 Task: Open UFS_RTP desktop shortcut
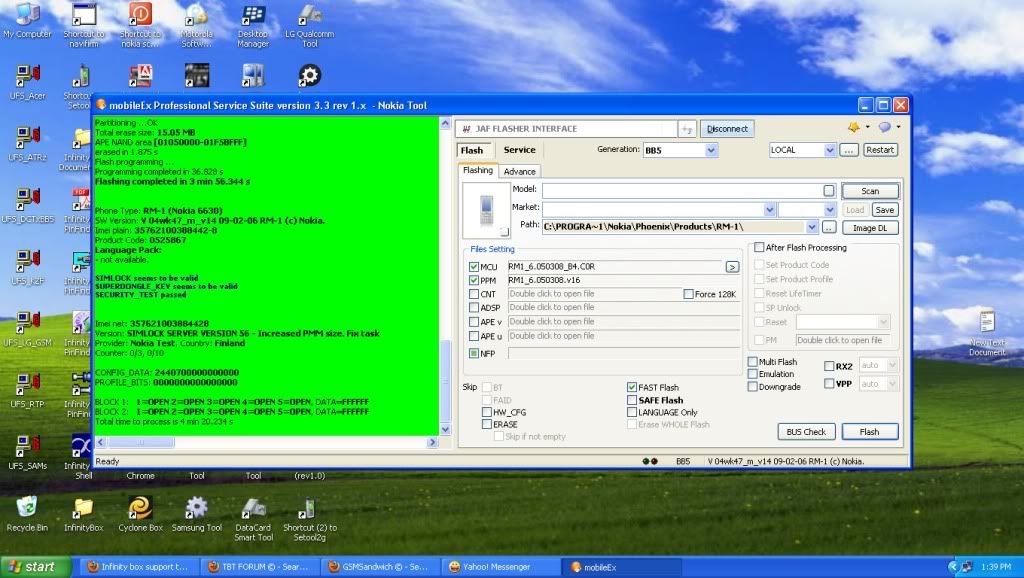click(27, 391)
